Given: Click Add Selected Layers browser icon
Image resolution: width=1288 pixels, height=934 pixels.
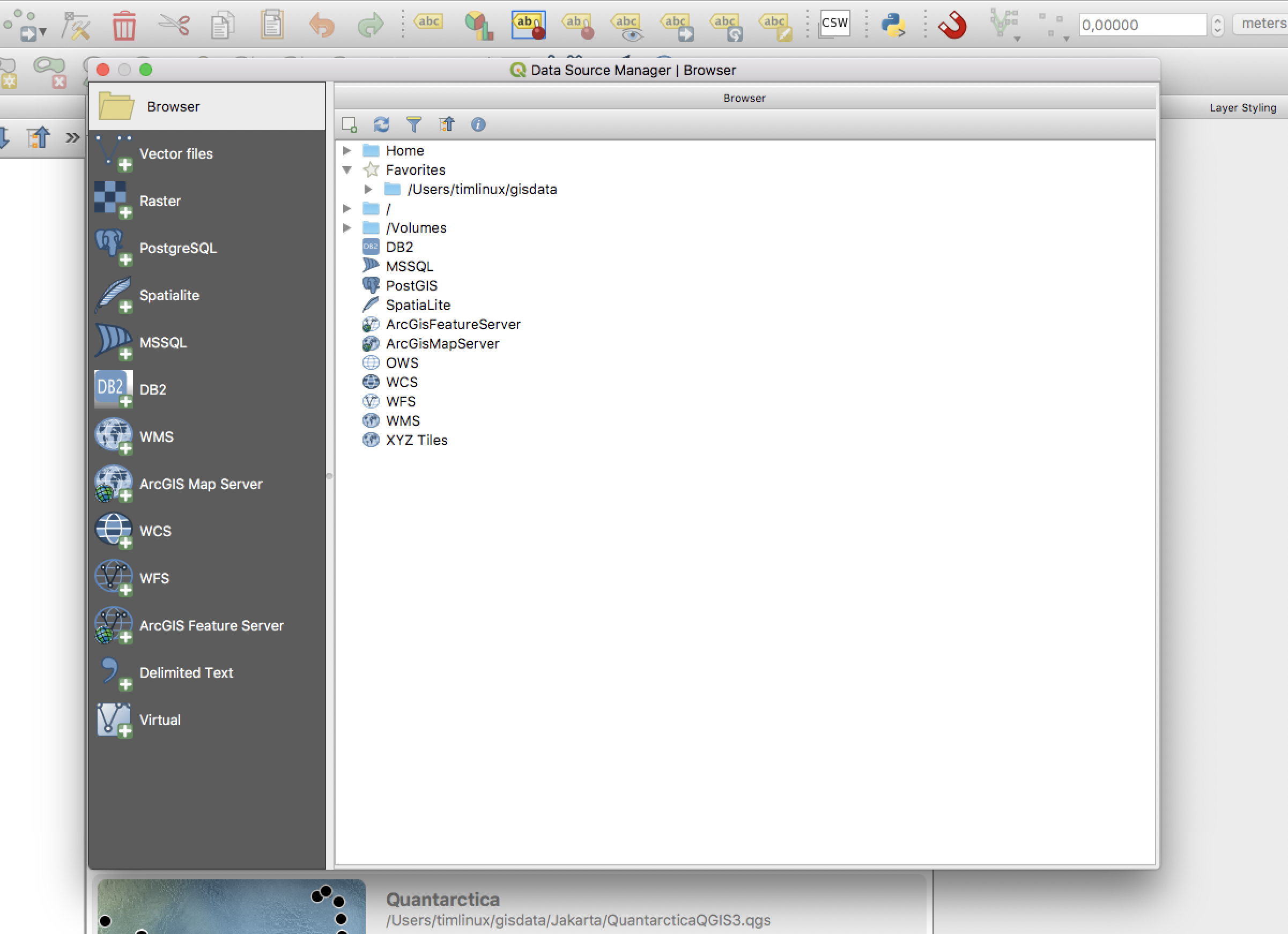Looking at the screenshot, I should click(x=349, y=124).
